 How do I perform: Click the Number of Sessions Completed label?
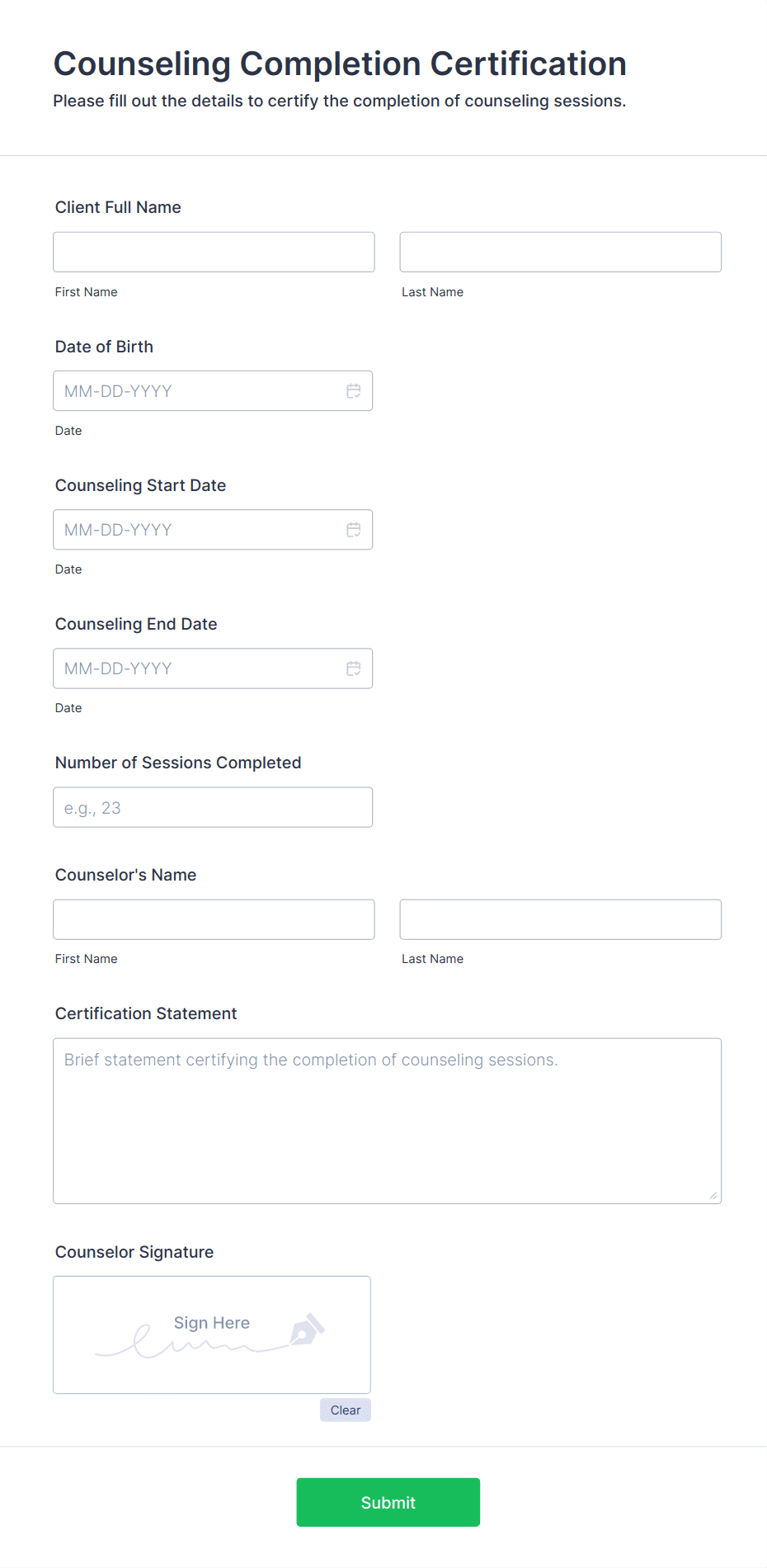(x=178, y=763)
